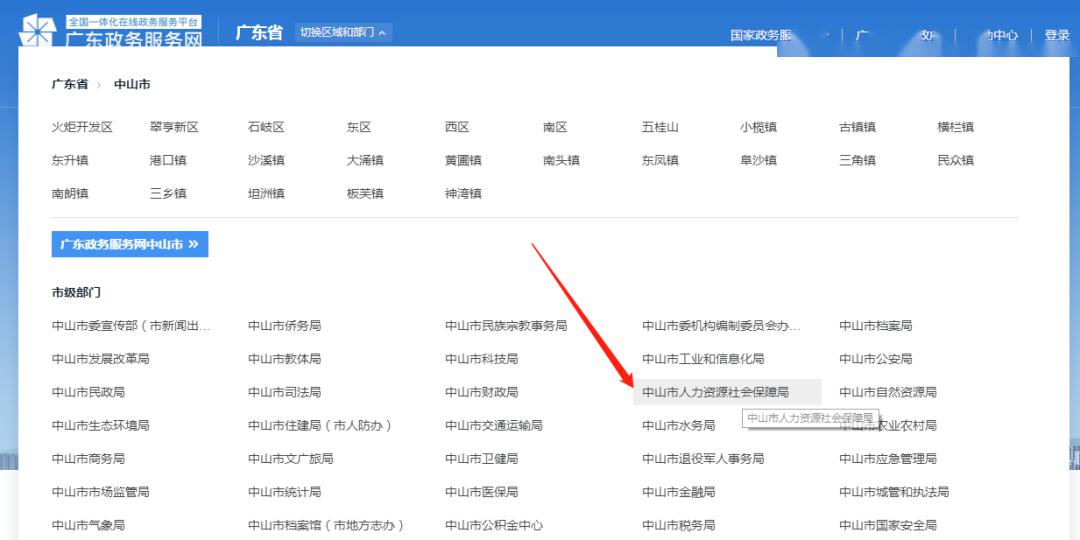Open 中山市交通运输局 department
This screenshot has width=1080, height=540.
494,426
